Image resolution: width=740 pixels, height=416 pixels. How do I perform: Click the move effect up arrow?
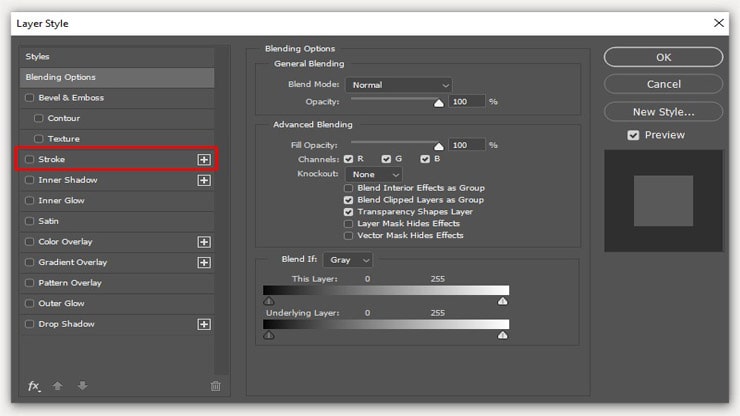coord(60,386)
